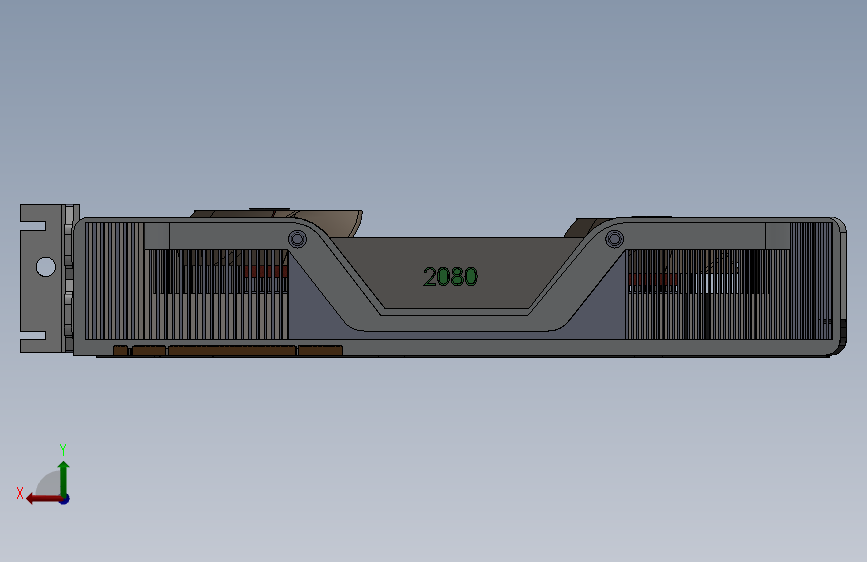Image resolution: width=867 pixels, height=562 pixels.
Task: Select the right heatsink fin array
Action: pos(729,280)
